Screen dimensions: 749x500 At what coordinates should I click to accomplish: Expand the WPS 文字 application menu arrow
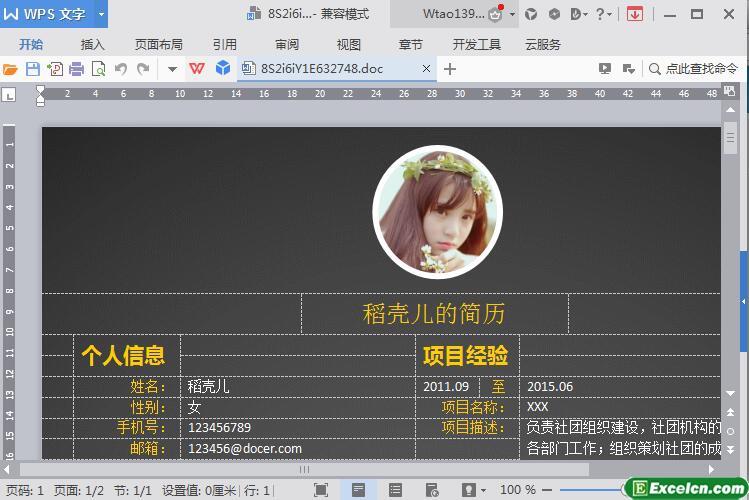pos(101,14)
